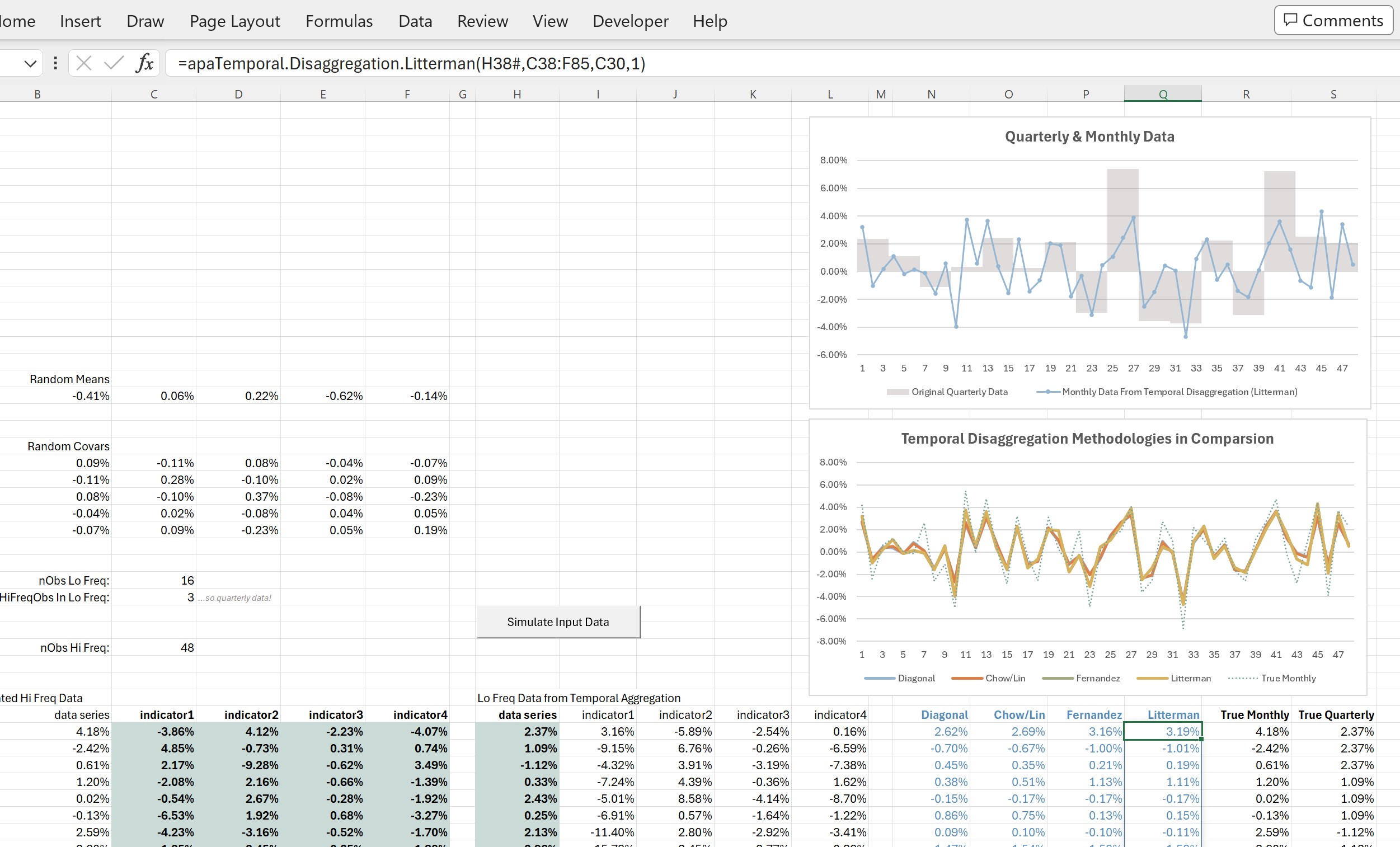Switch to the Developer tab
The height and width of the screenshot is (847, 1400).
(x=630, y=21)
